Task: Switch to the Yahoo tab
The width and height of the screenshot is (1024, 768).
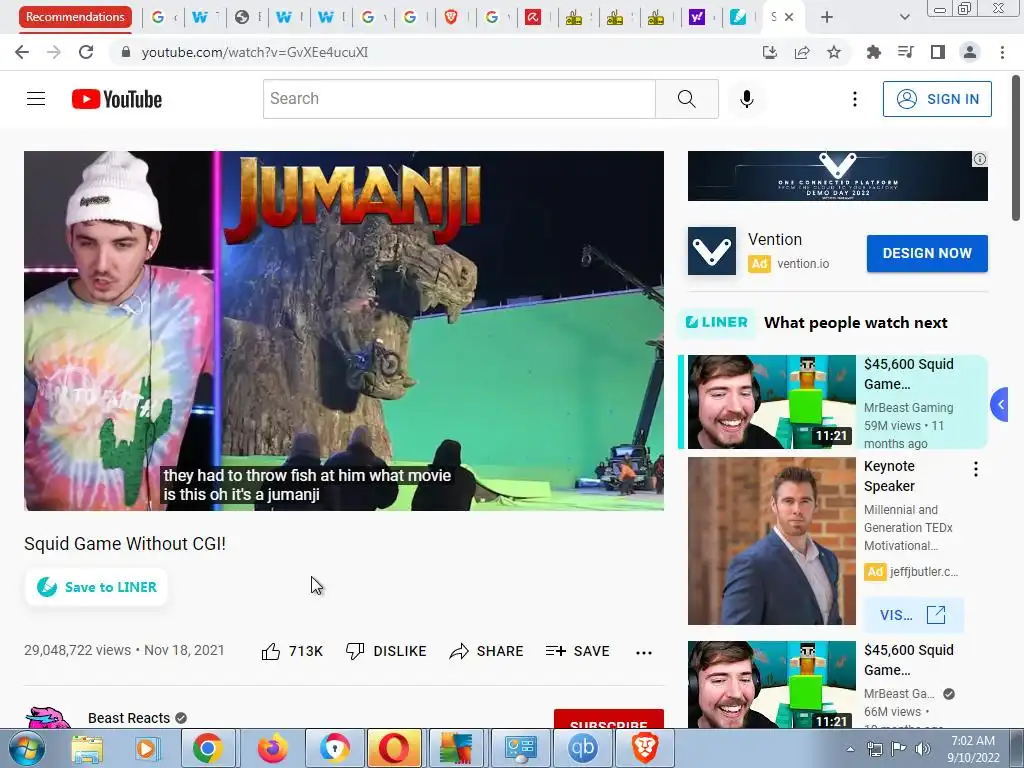Action: (697, 17)
